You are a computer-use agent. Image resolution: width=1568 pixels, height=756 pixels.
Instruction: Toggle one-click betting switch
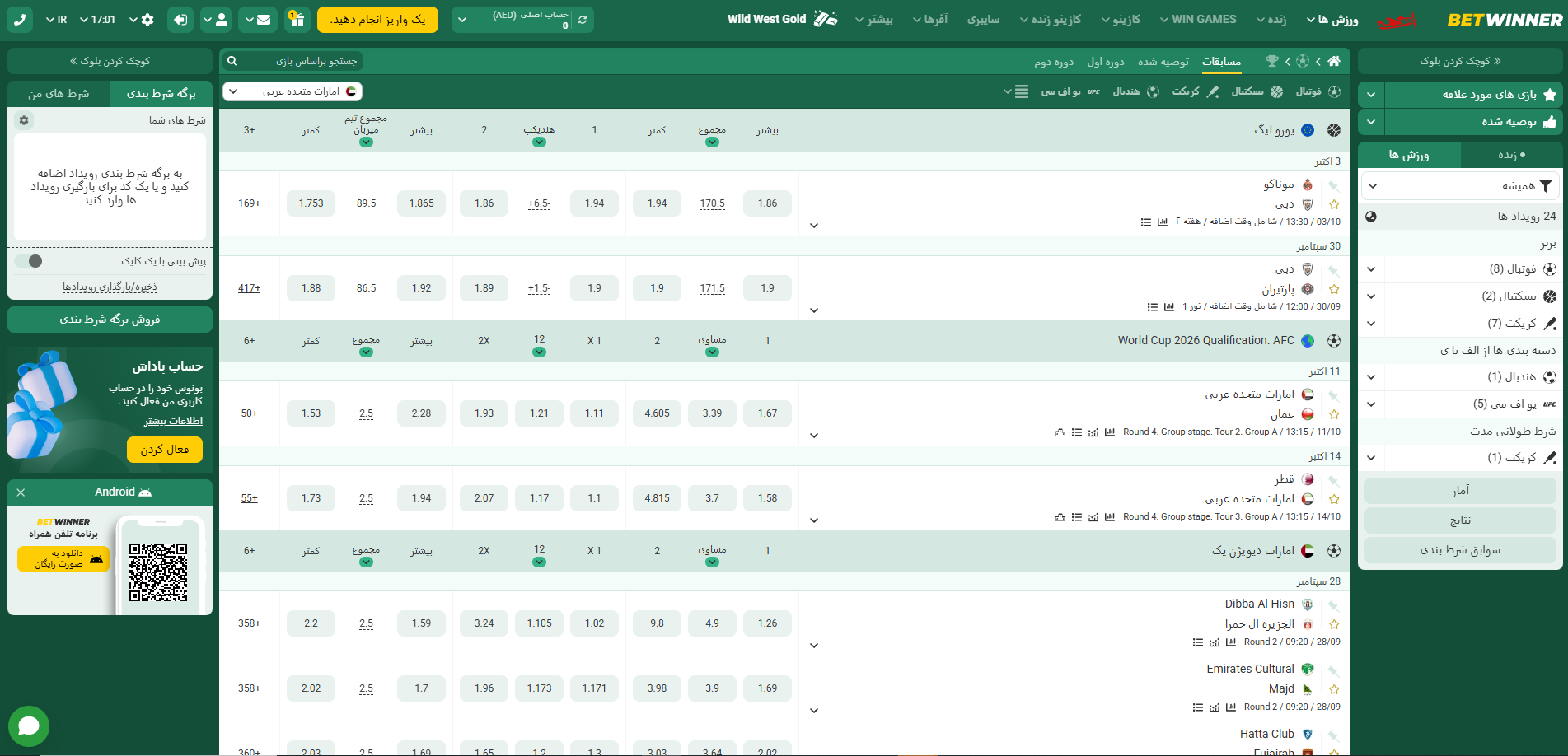point(29,261)
